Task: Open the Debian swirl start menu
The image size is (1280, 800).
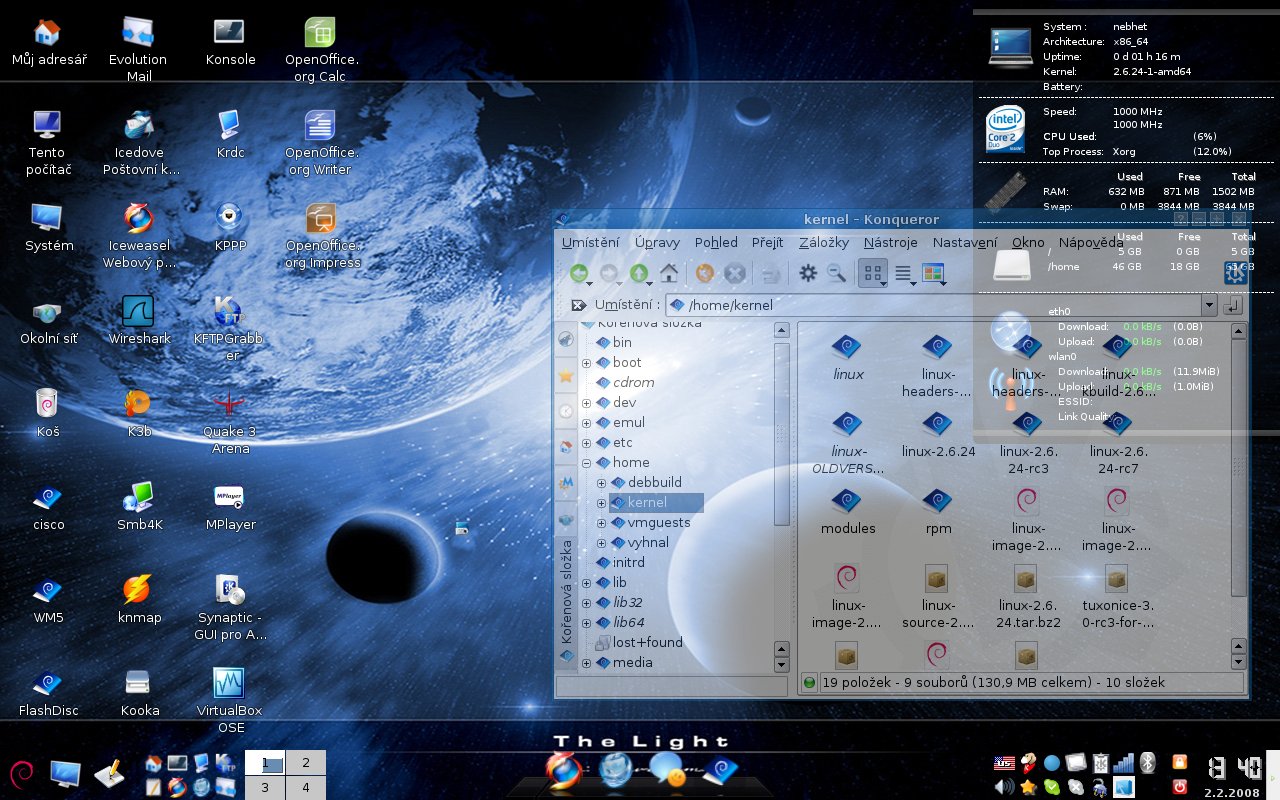Action: pos(21,774)
